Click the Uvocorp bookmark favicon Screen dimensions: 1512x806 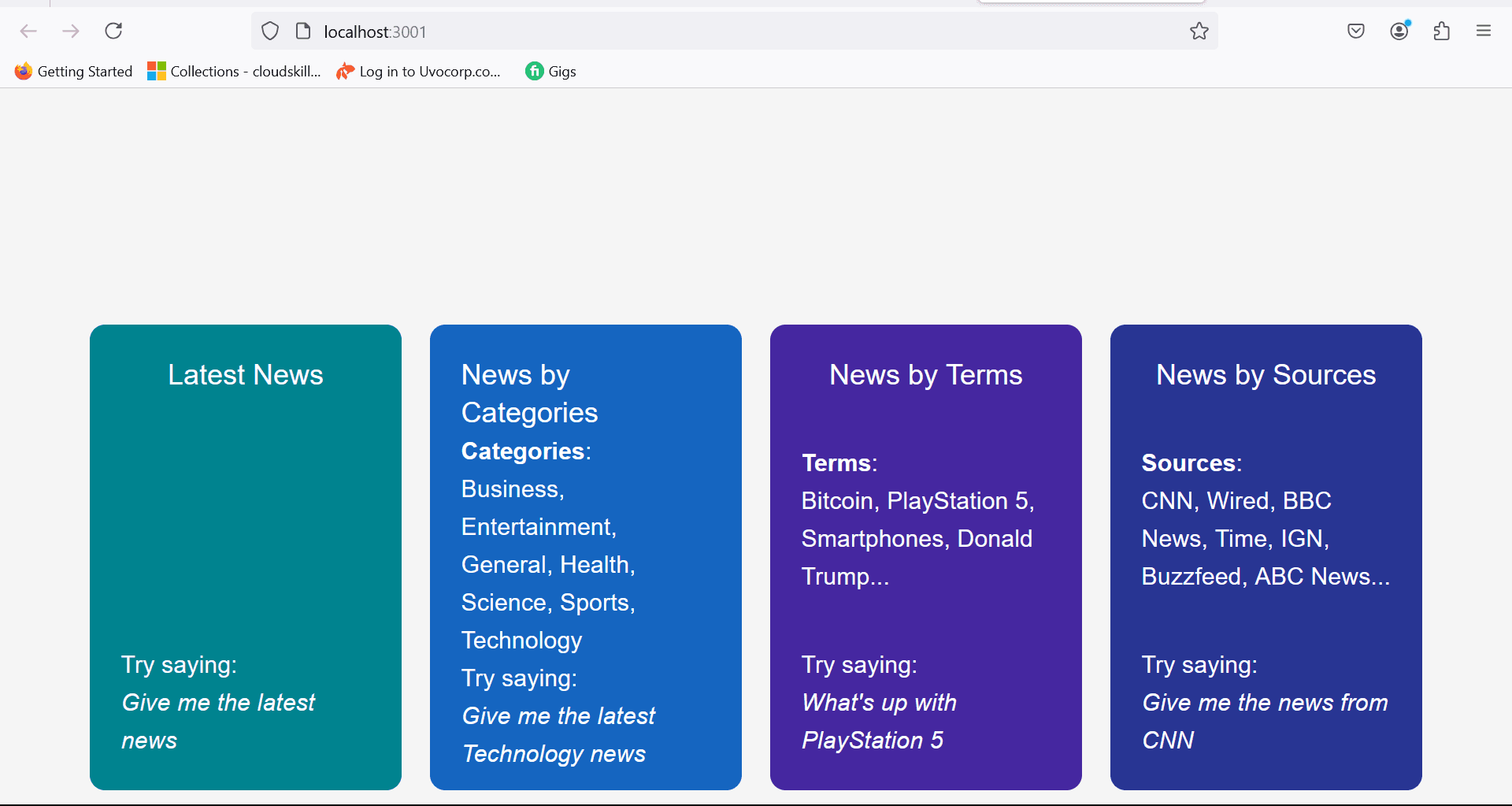(x=345, y=72)
